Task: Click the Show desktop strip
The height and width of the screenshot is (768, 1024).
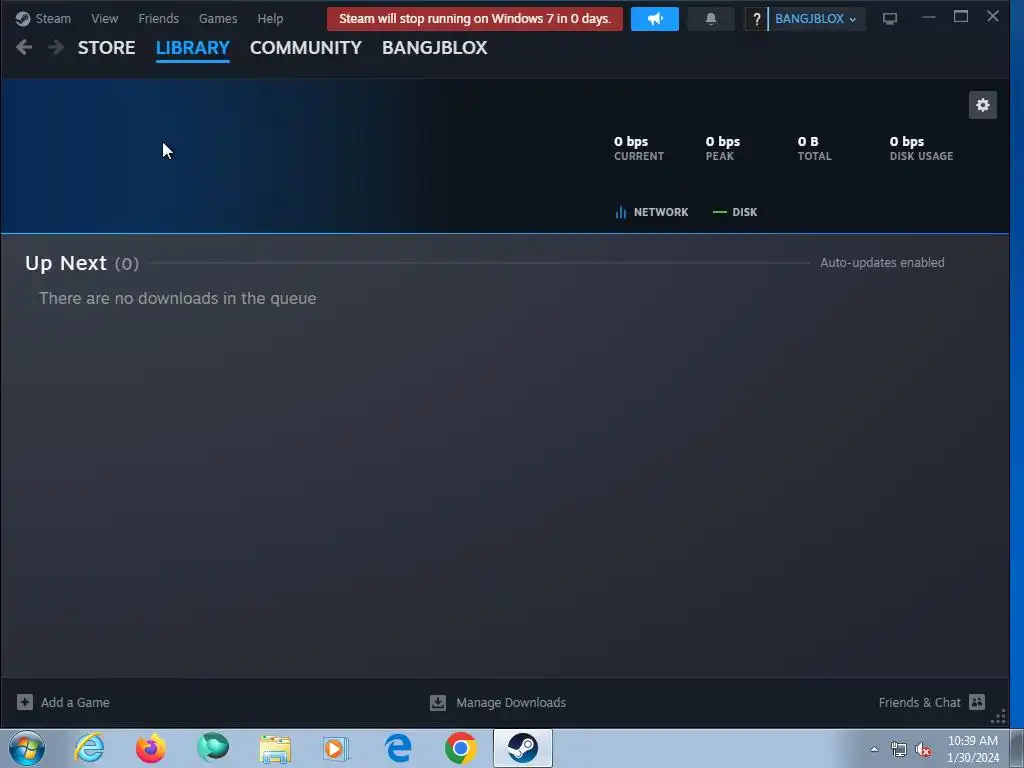Action: (x=1017, y=748)
